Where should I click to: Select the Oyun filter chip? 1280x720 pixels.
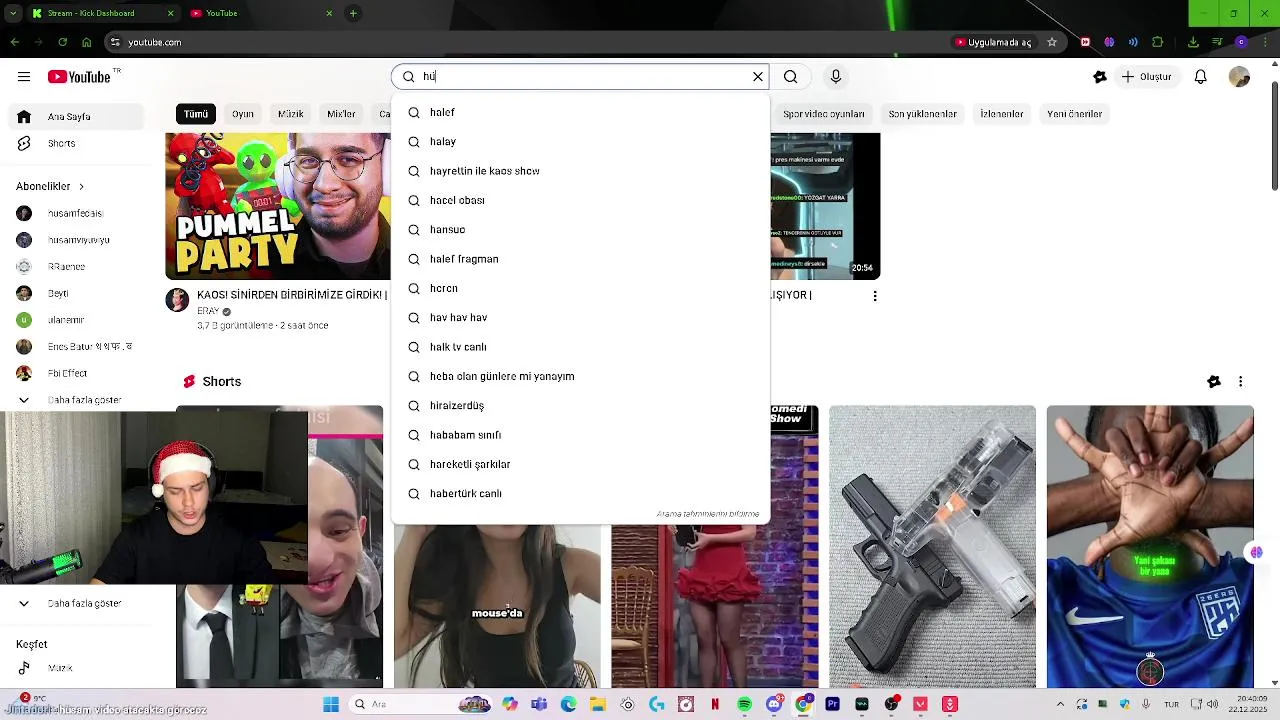[243, 114]
